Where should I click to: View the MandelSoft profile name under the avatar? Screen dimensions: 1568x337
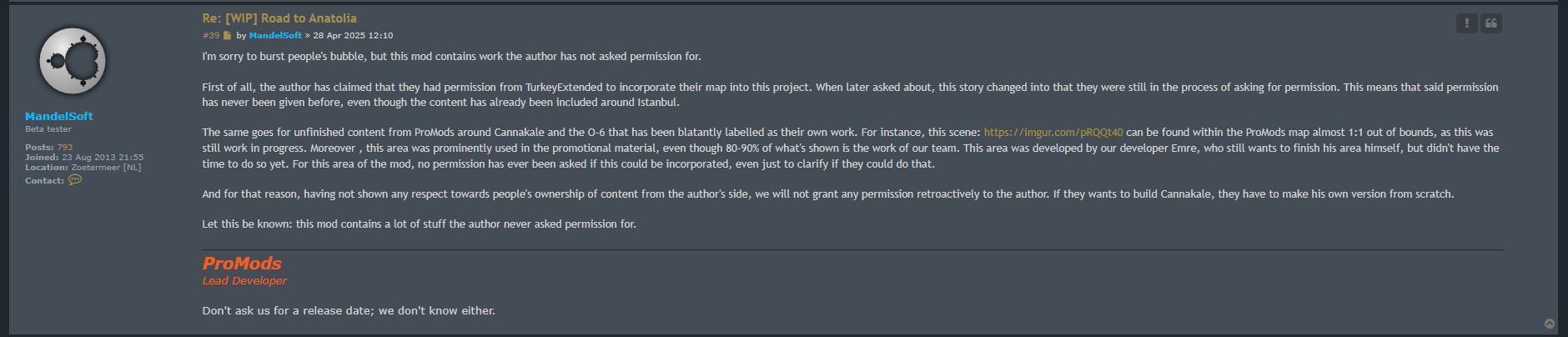tap(58, 116)
